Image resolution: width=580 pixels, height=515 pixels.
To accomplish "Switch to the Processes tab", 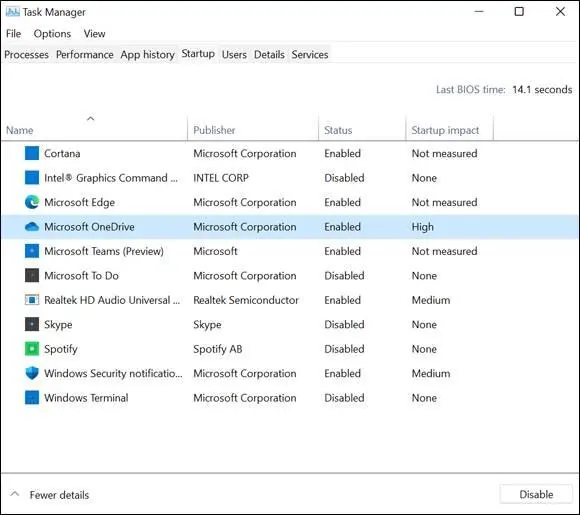I will 26,55.
